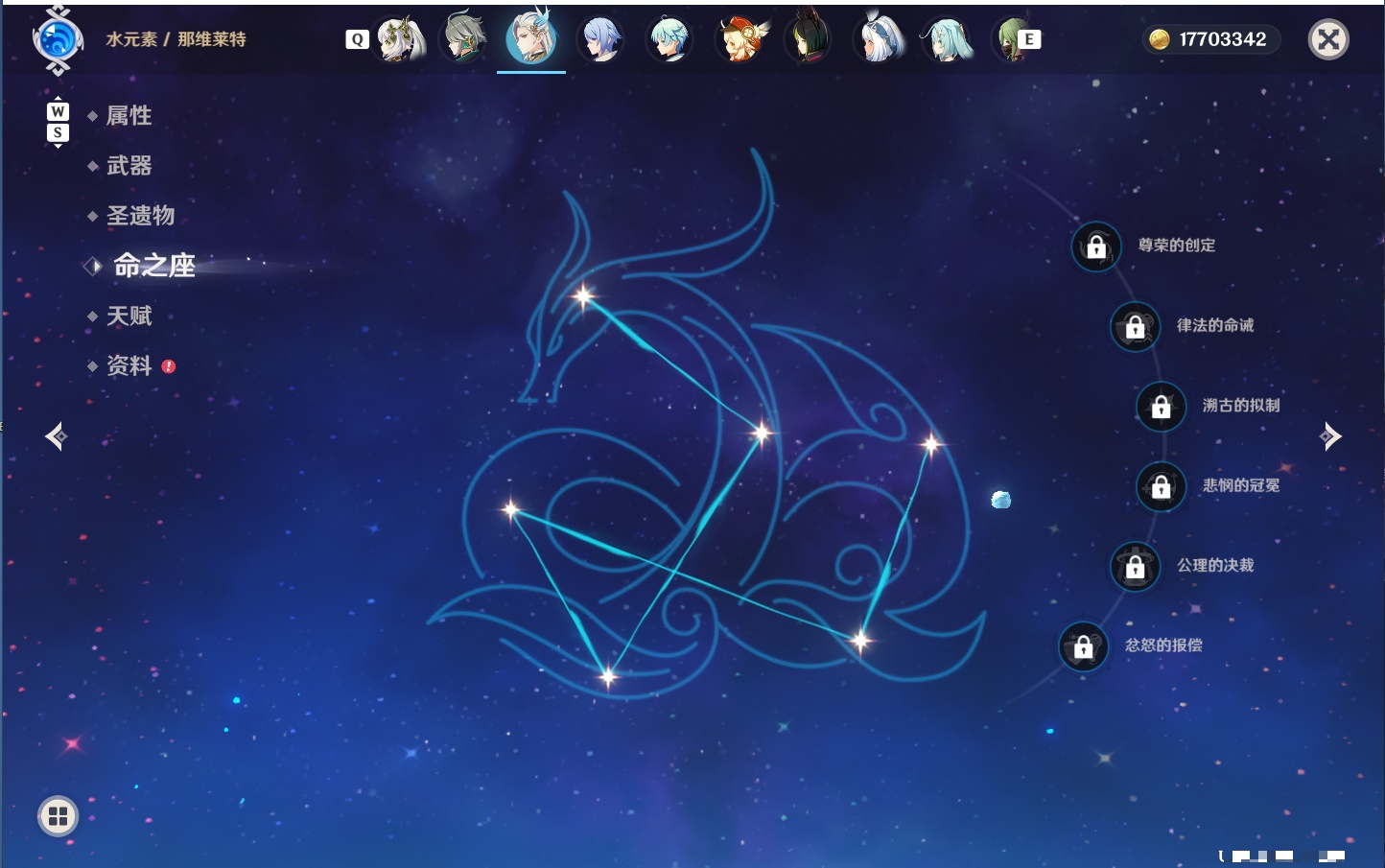Click the 17703342 Mora balance
The height and width of the screenshot is (868, 1385).
point(1223,39)
